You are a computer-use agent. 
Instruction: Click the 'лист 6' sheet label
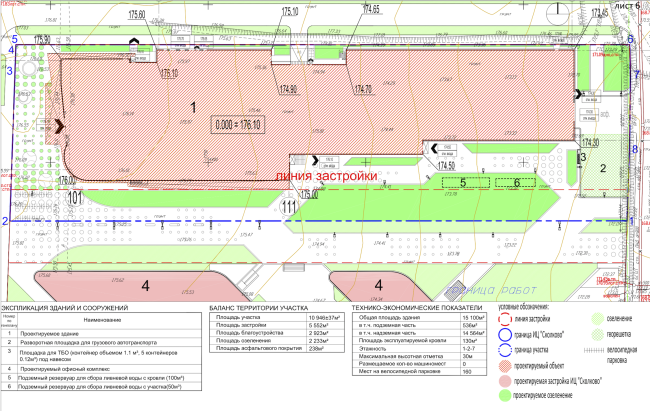pos(626,7)
